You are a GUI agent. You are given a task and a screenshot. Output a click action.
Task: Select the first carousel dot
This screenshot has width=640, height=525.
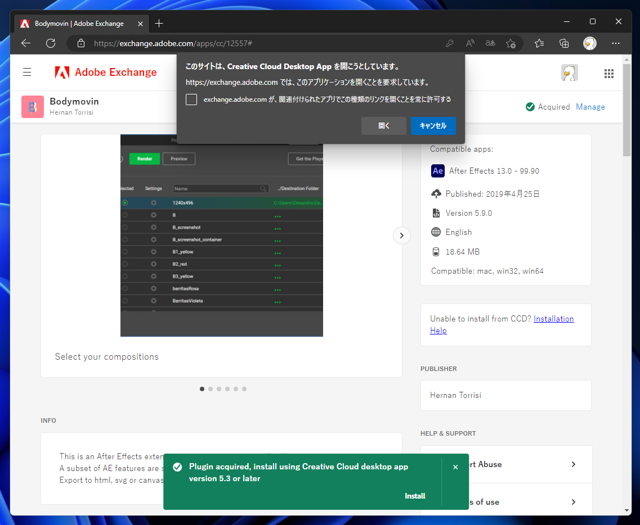[x=202, y=389]
